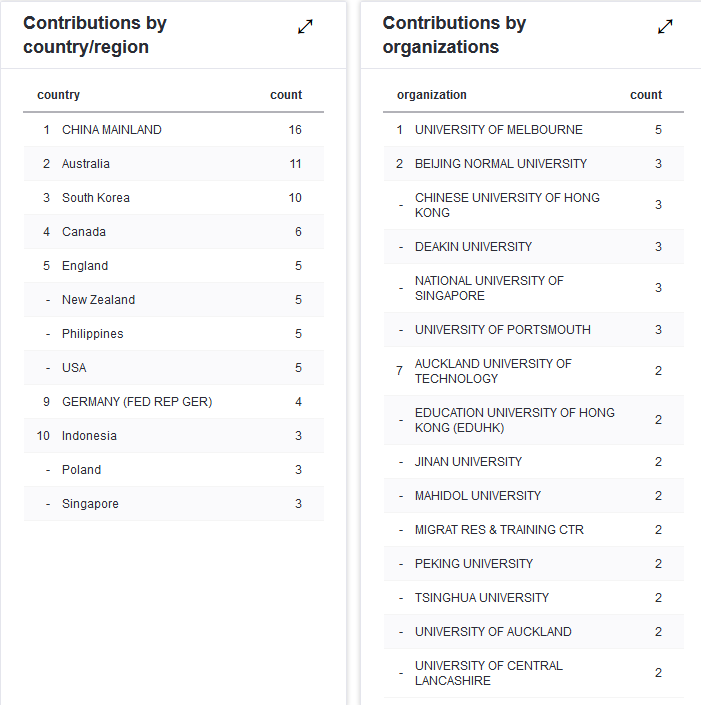Viewport: 701px width, 705px height.
Task: Sort organizations by the count column header
Action: pyautogui.click(x=646, y=95)
